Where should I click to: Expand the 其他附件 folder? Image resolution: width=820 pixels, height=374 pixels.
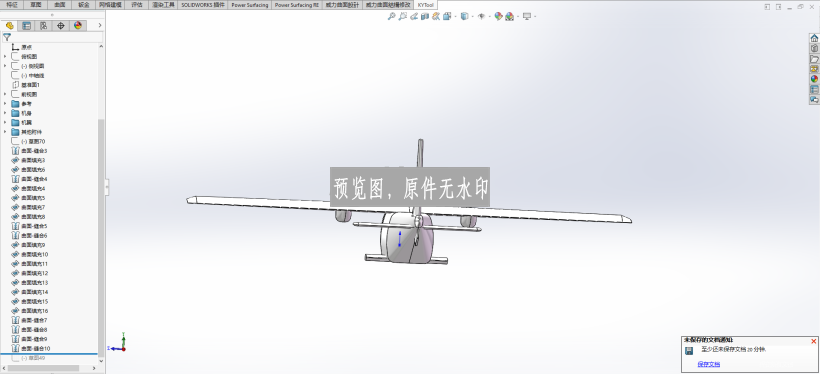[5, 132]
